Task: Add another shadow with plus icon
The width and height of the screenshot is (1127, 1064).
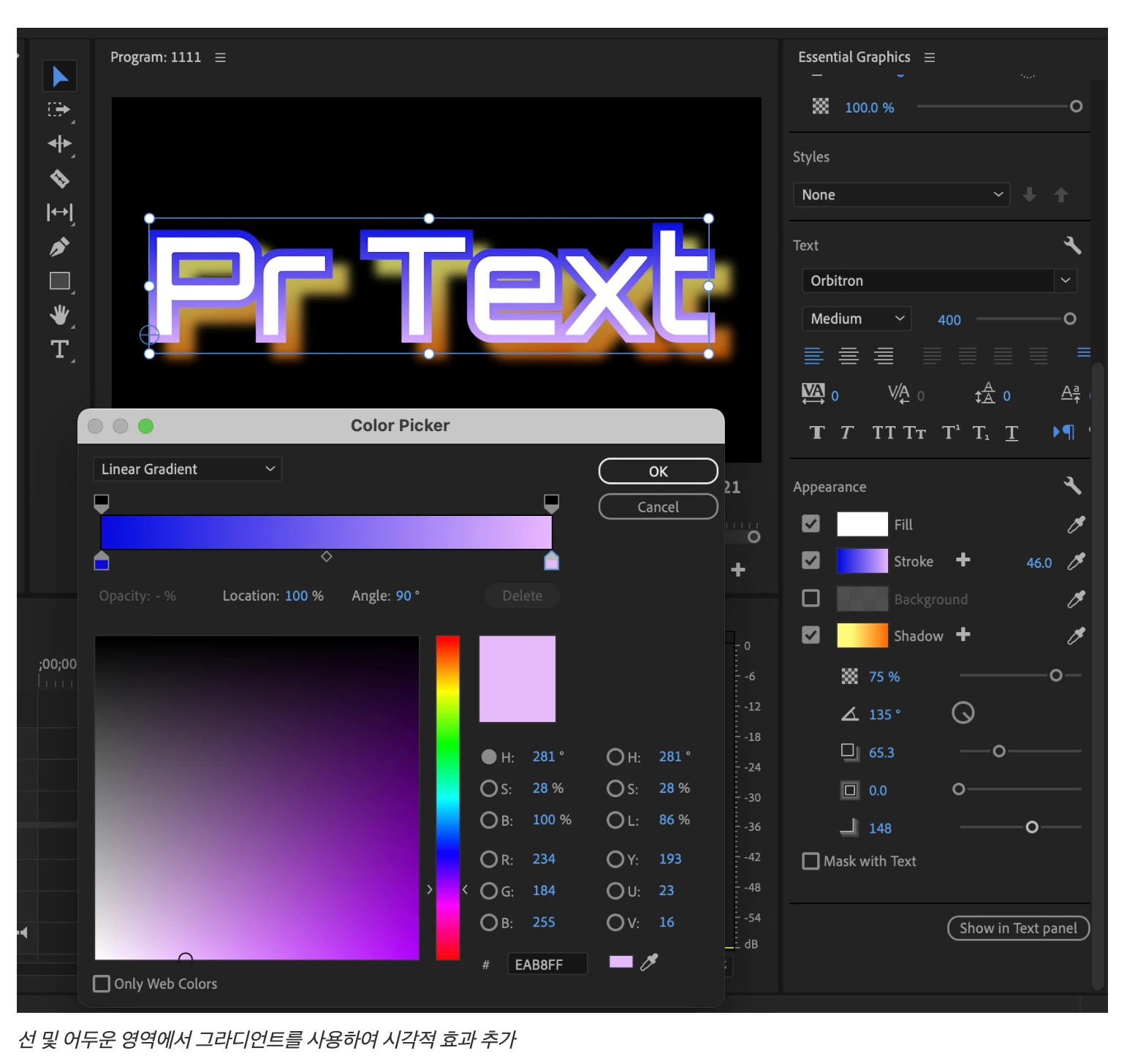Action: pyautogui.click(x=963, y=634)
